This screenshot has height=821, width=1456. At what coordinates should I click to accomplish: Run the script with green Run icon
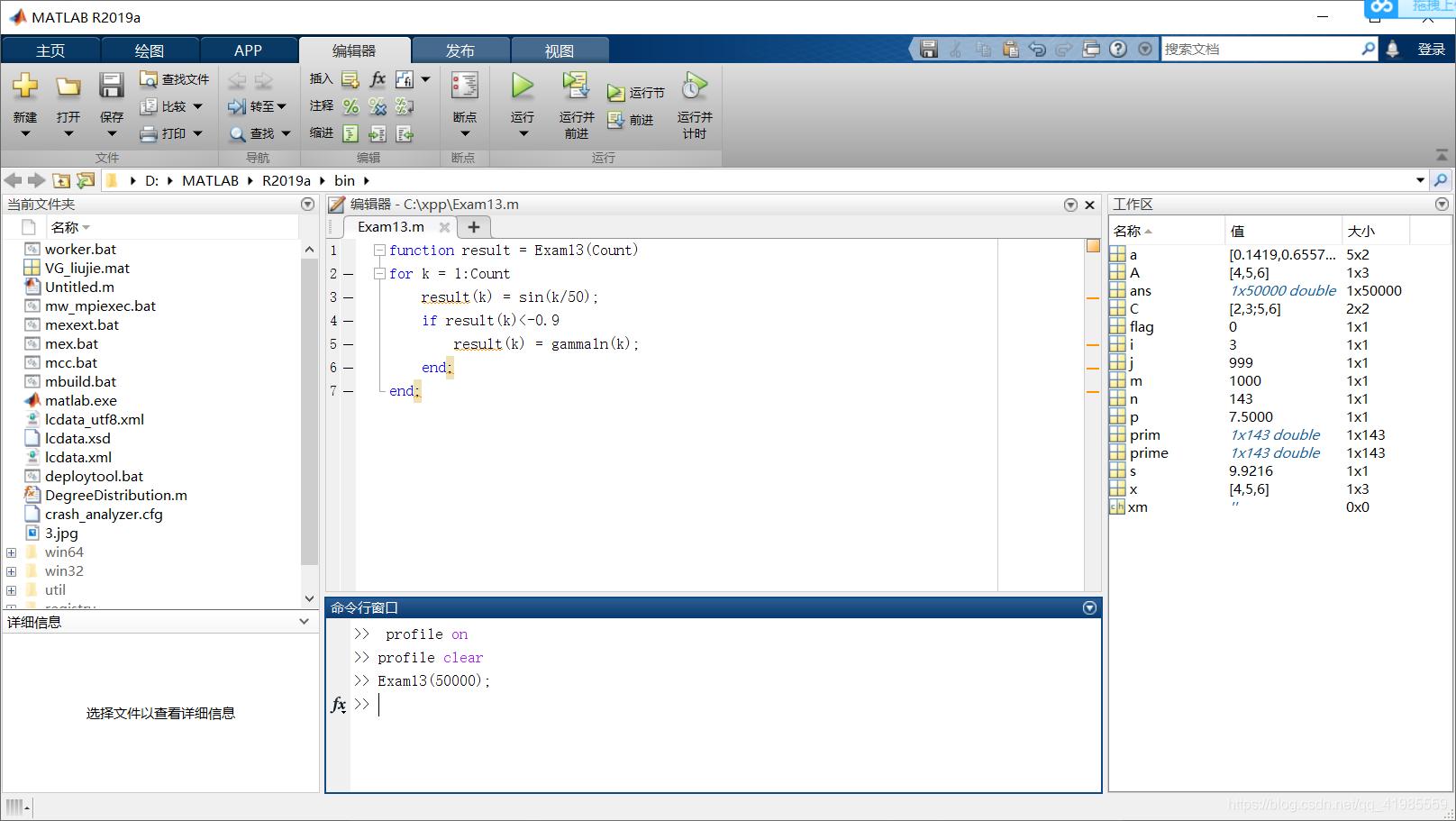point(523,87)
